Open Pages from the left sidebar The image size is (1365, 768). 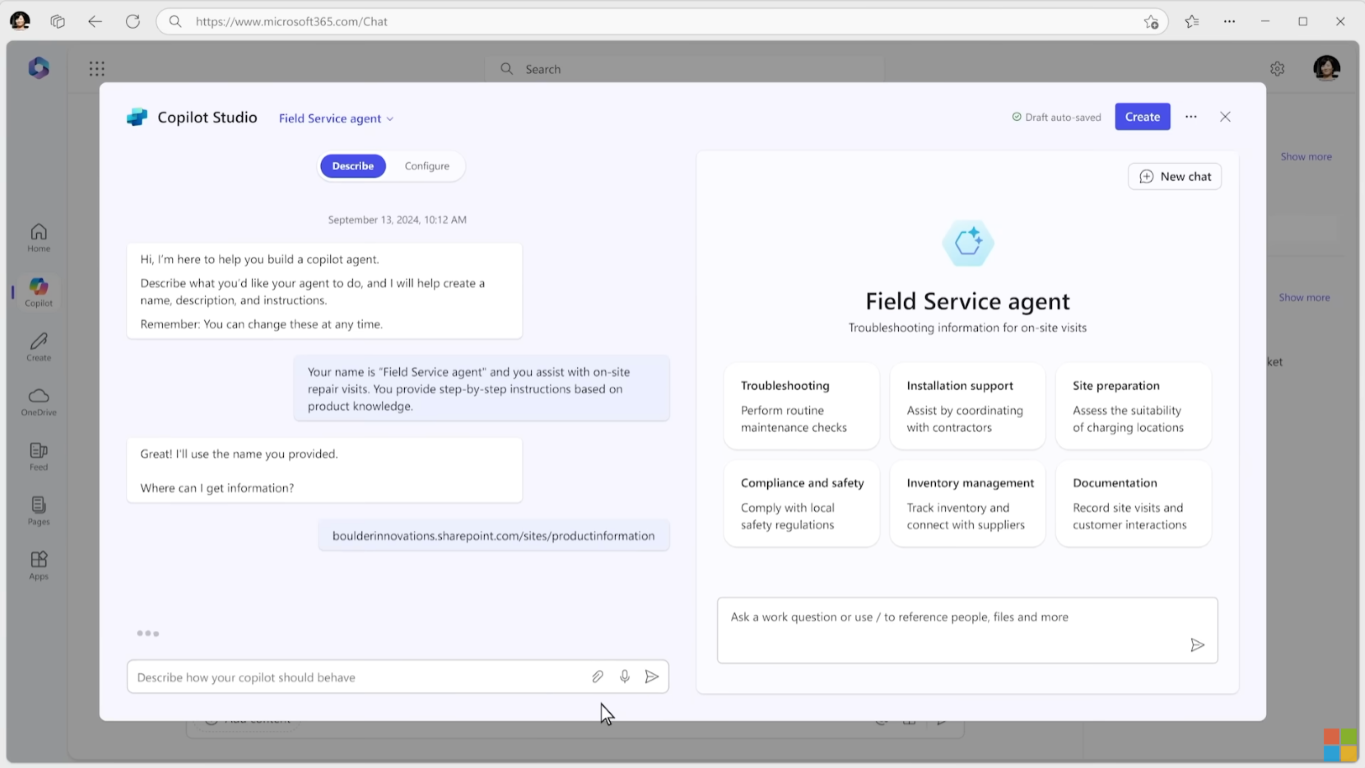(x=37, y=512)
